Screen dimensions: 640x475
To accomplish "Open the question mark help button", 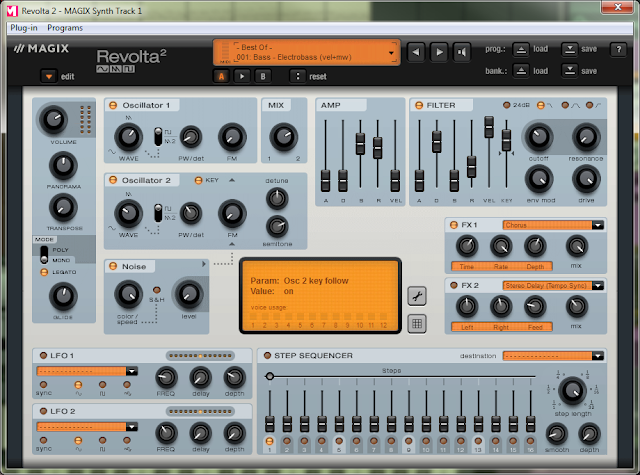I will 618,49.
